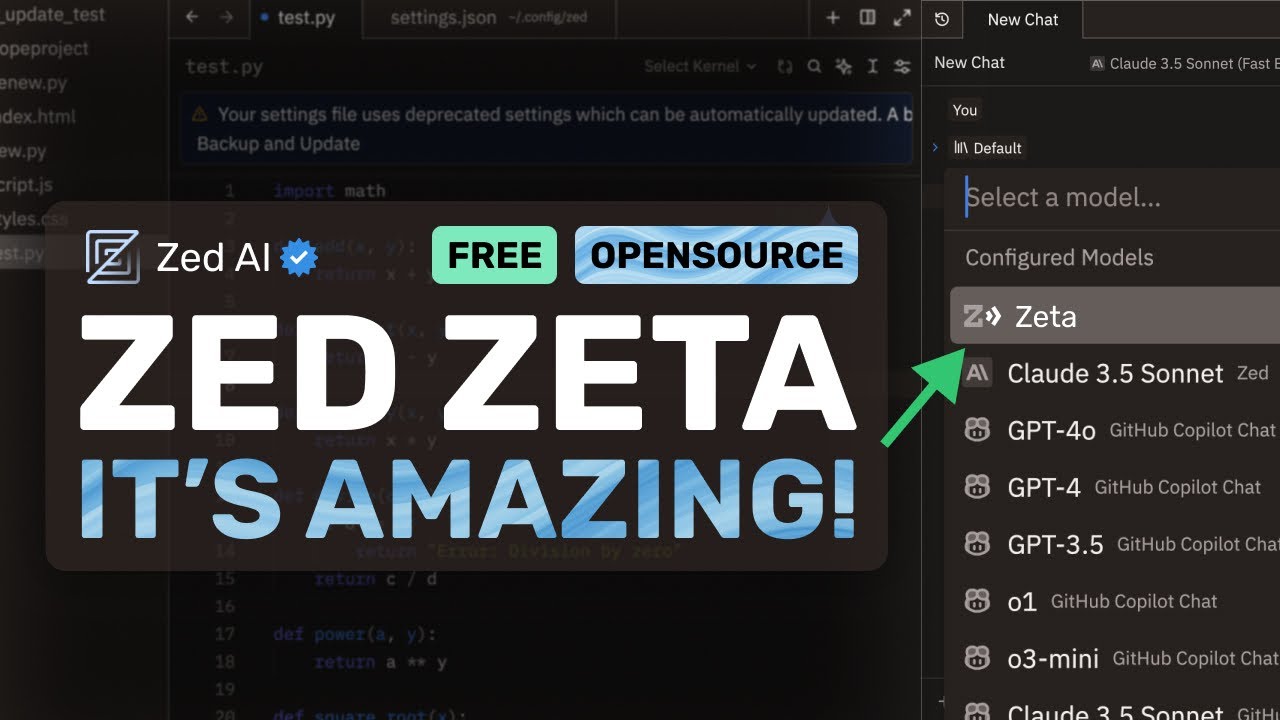1280x720 pixels.
Task: Choose Zeta from Configured Models
Action: (1115, 316)
